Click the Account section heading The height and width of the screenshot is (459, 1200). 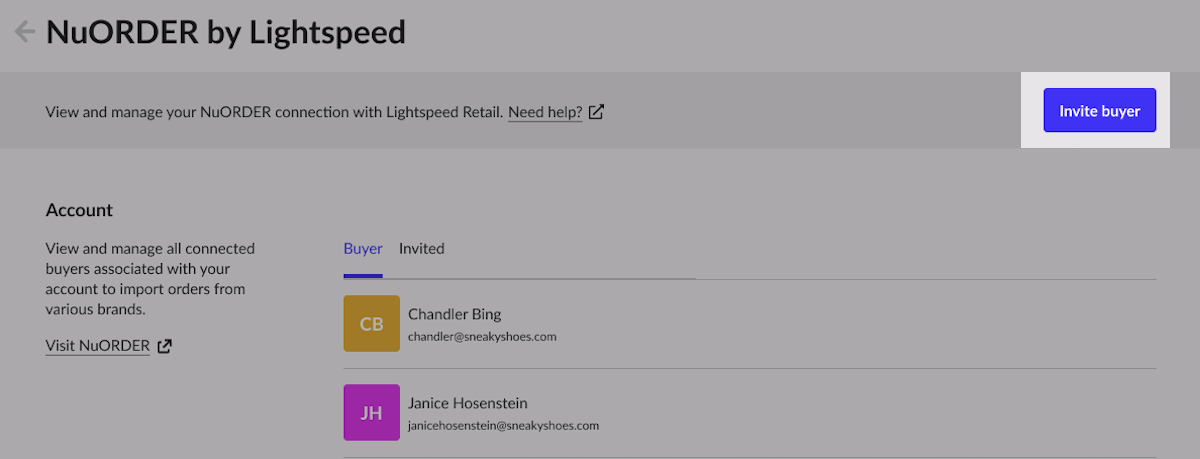[x=79, y=210]
